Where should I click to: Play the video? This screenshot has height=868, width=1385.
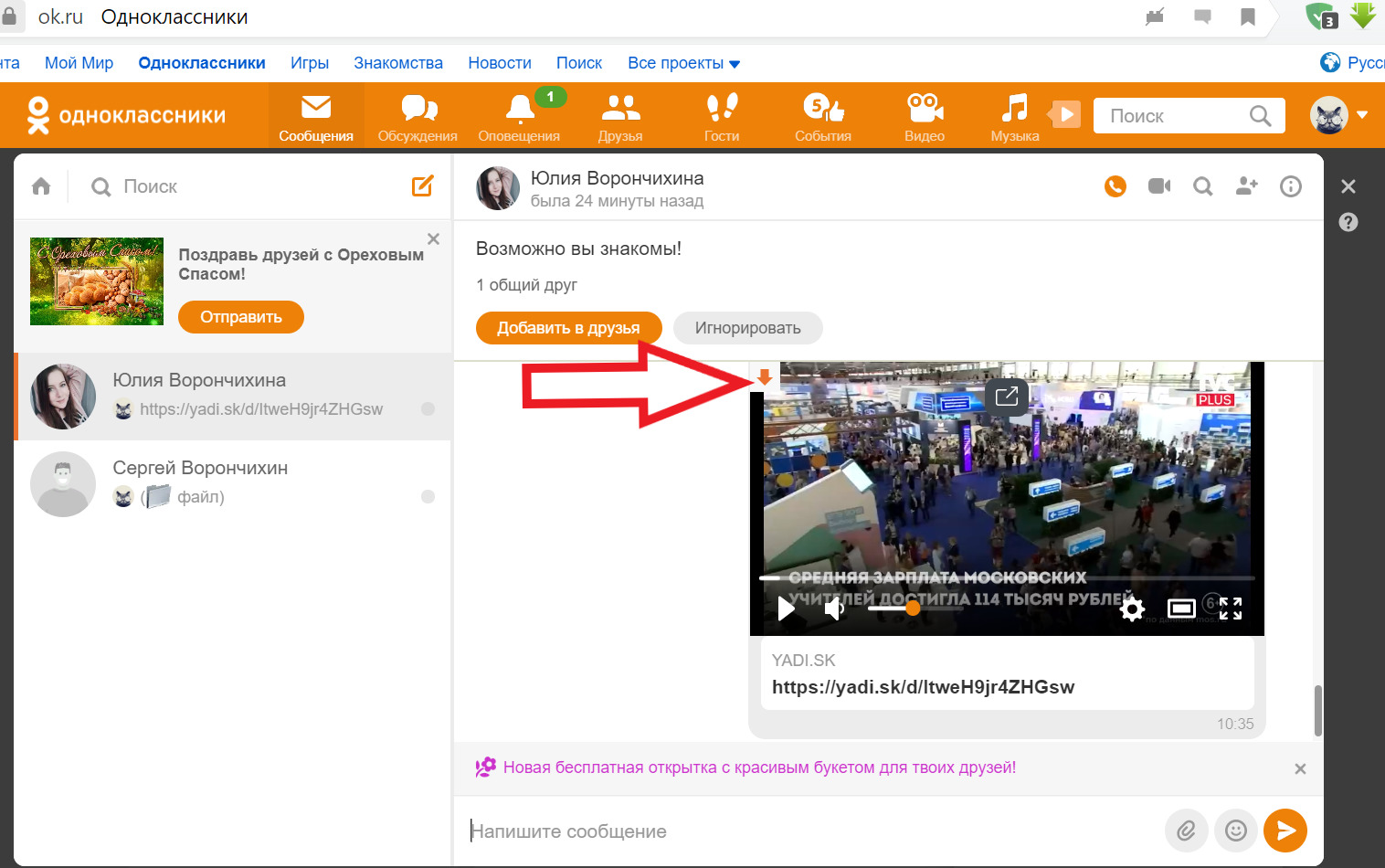click(x=786, y=609)
